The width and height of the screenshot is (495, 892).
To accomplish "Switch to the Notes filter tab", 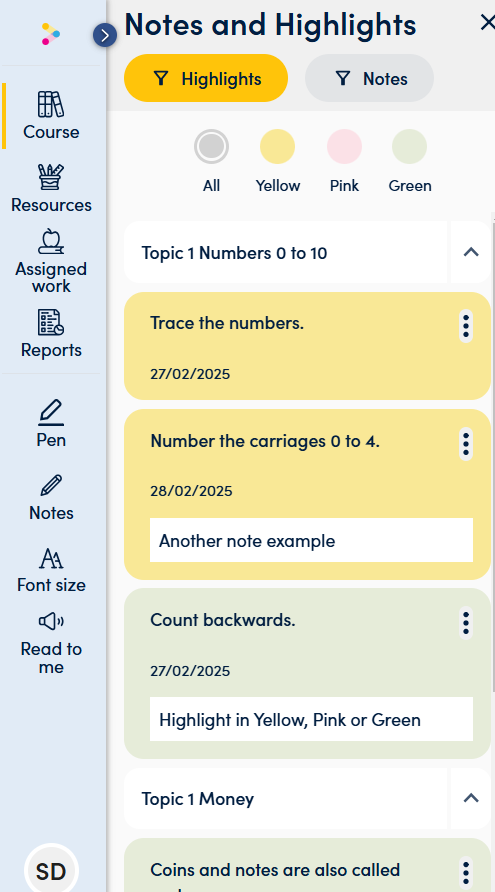I will coord(370,79).
